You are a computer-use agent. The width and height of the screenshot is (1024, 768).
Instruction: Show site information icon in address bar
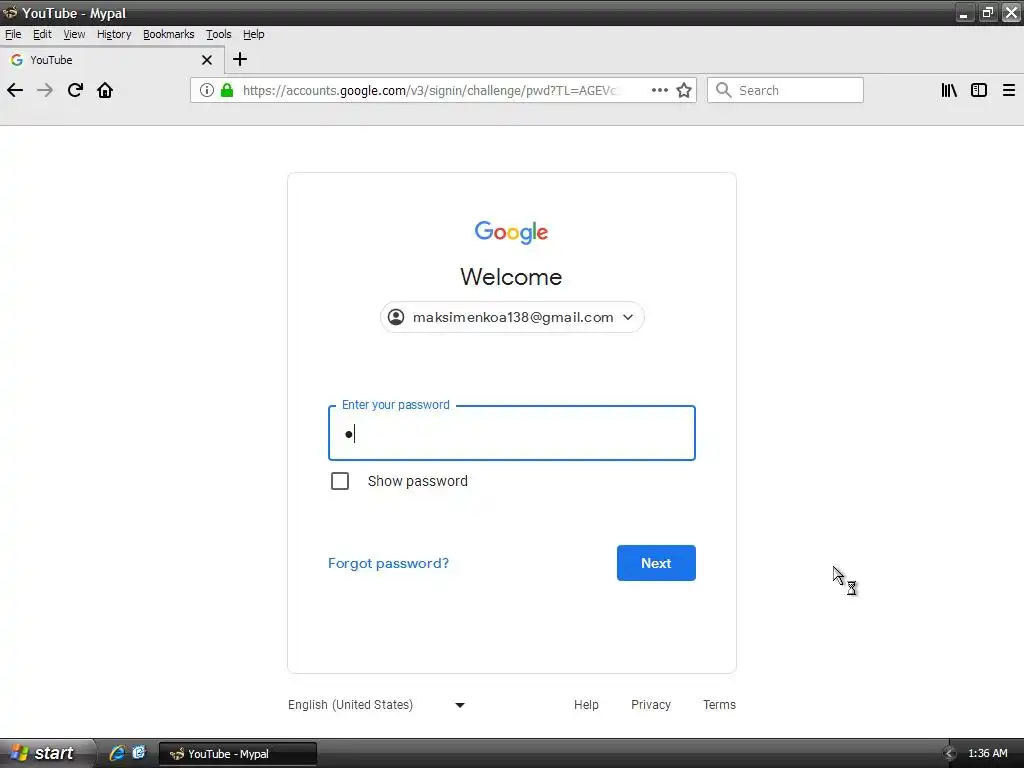click(x=206, y=90)
